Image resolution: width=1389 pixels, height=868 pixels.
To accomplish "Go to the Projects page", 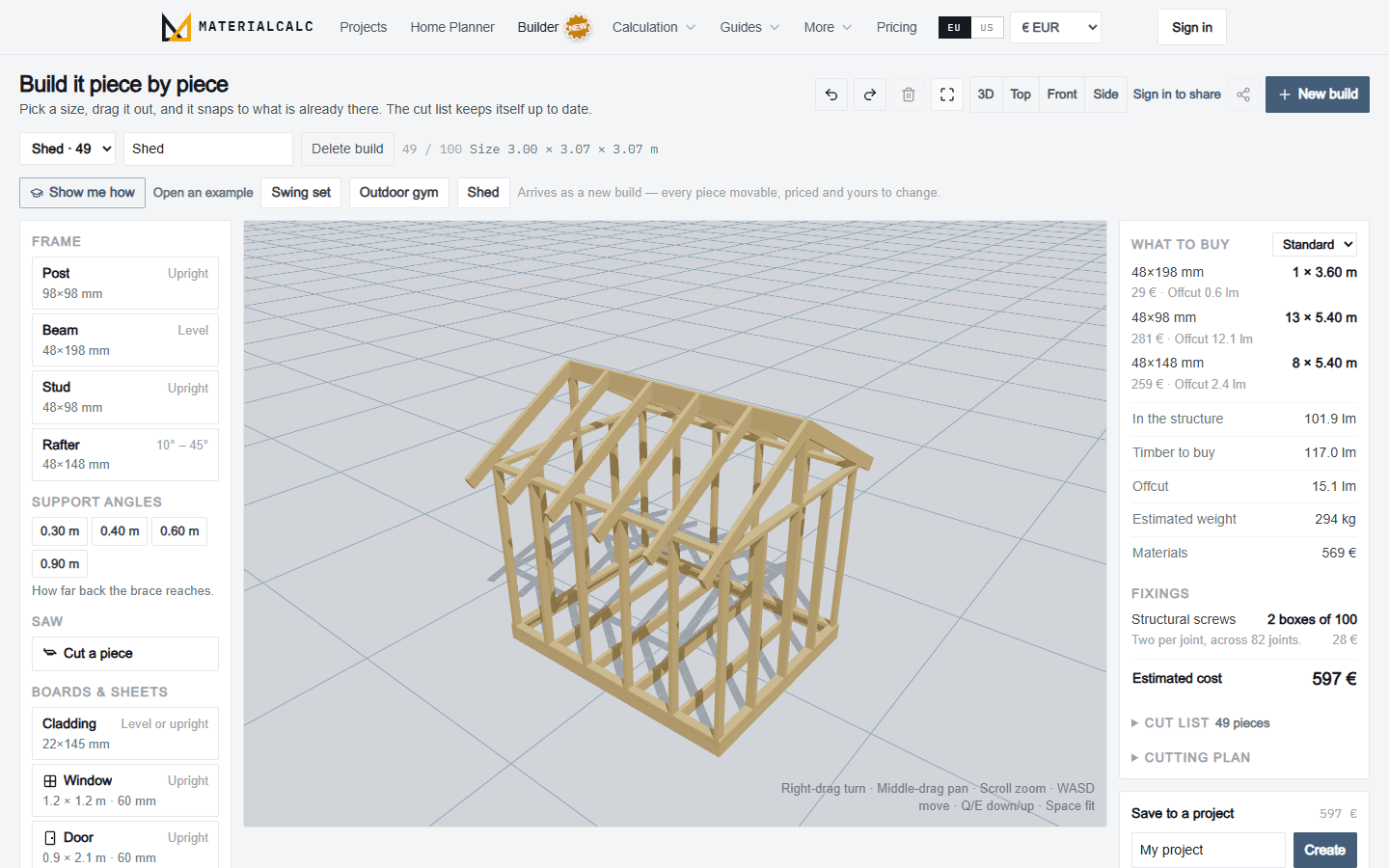I will point(363,27).
